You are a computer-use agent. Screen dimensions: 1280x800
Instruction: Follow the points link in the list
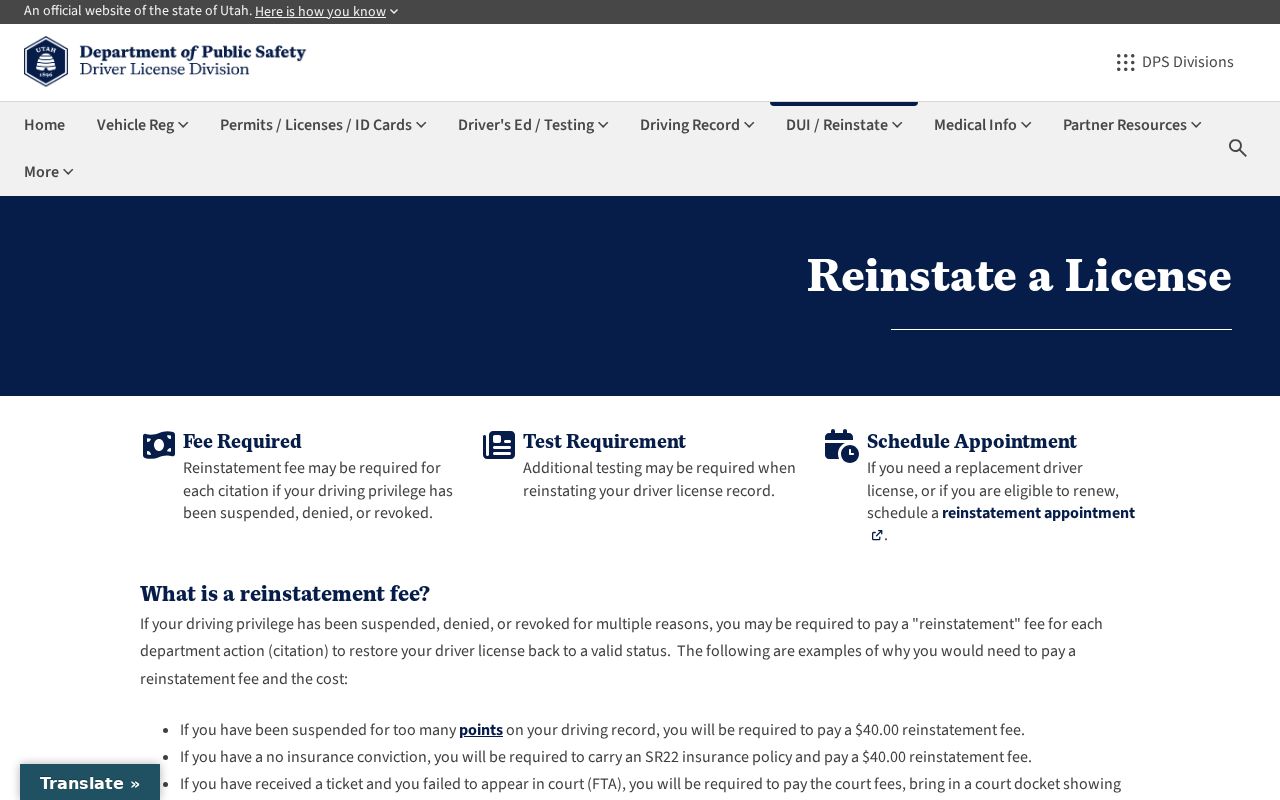coord(481,730)
